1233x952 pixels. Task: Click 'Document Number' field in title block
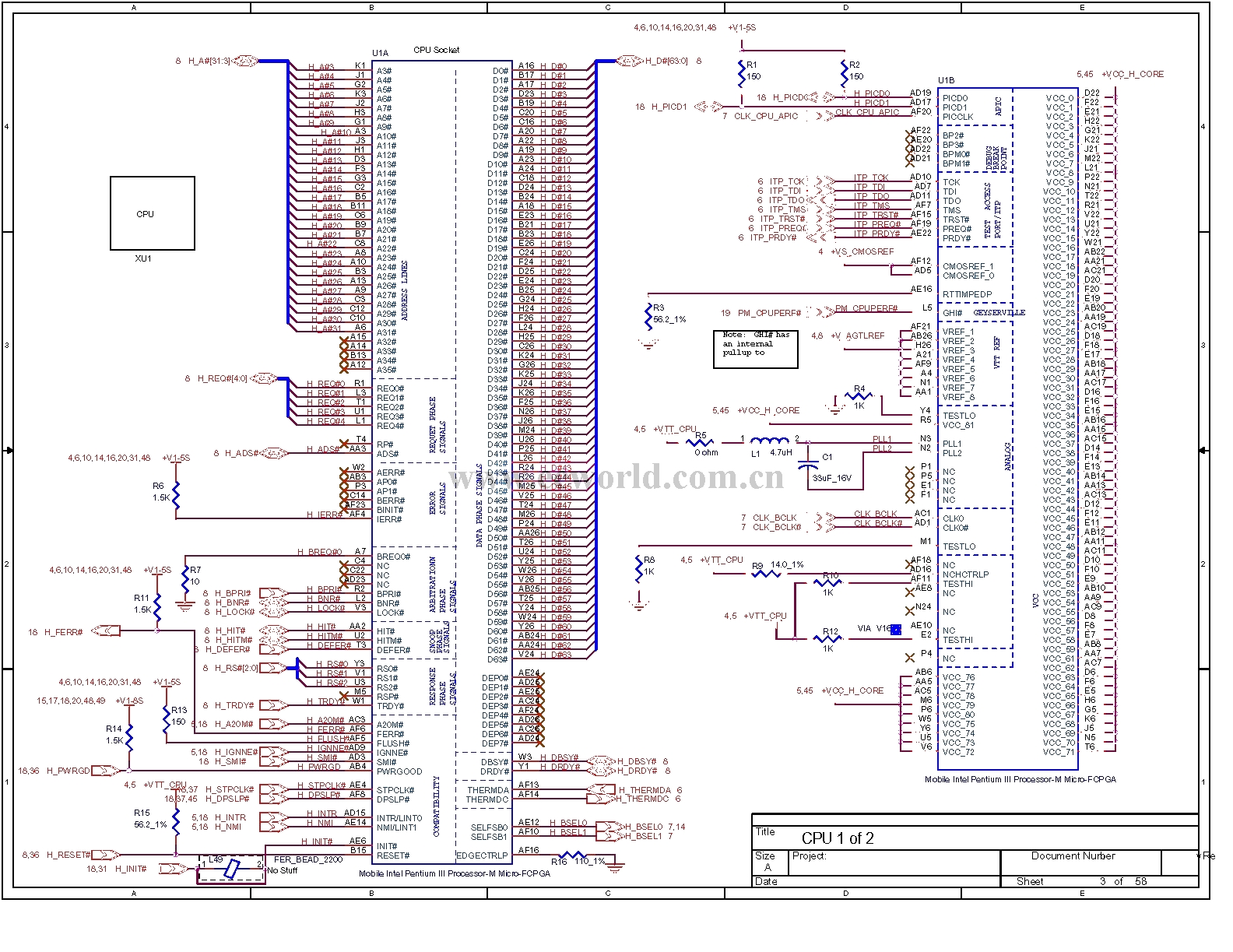[x=1081, y=862]
